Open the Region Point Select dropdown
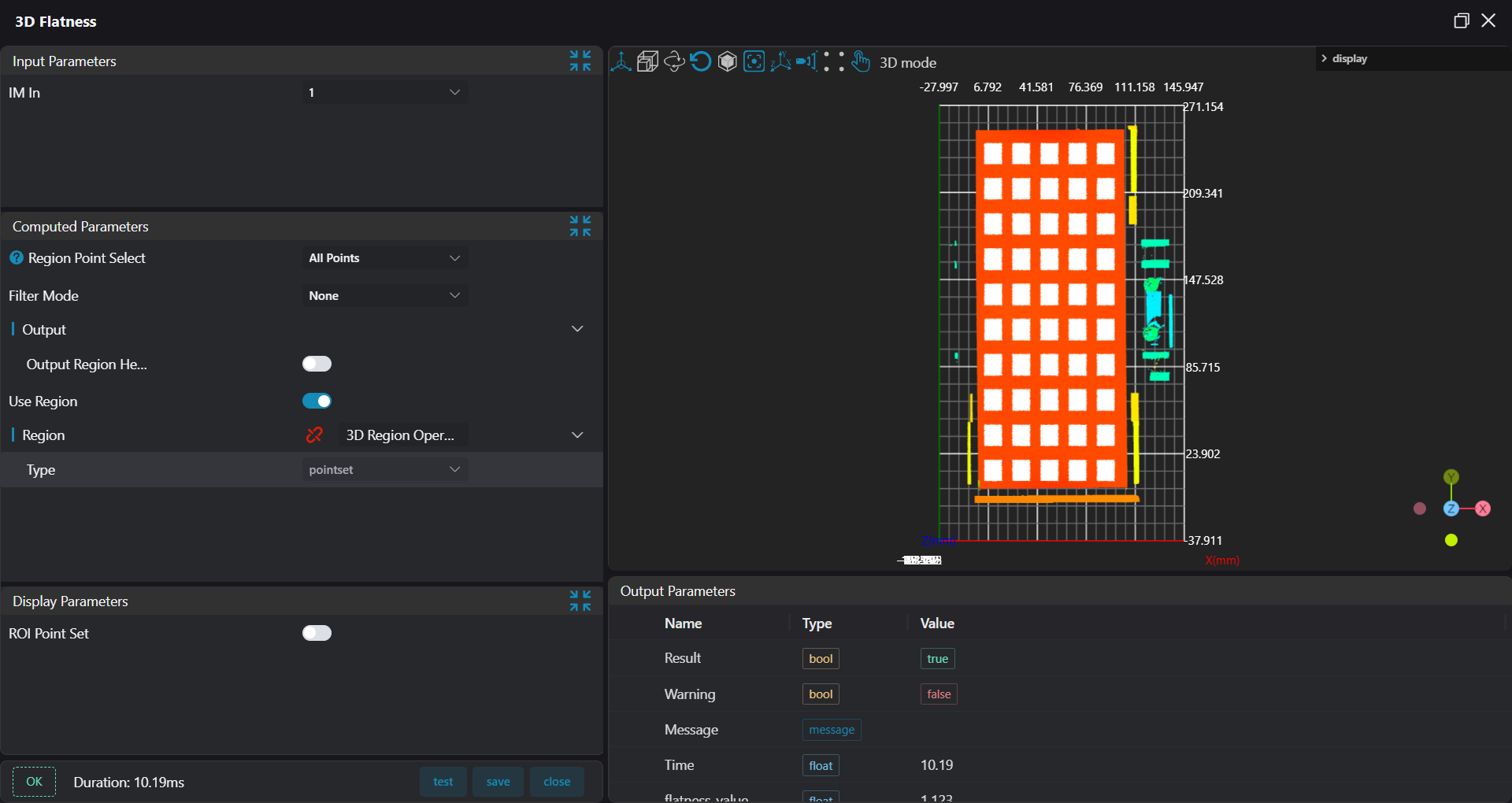Image resolution: width=1512 pixels, height=803 pixels. [384, 258]
